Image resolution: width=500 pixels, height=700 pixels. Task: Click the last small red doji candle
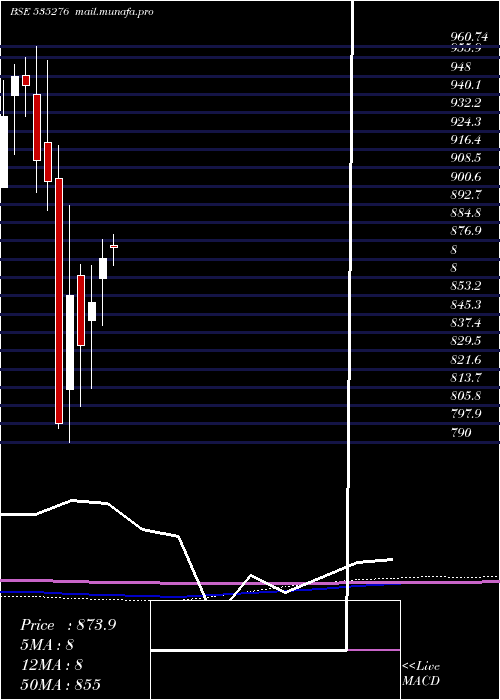pos(114,246)
